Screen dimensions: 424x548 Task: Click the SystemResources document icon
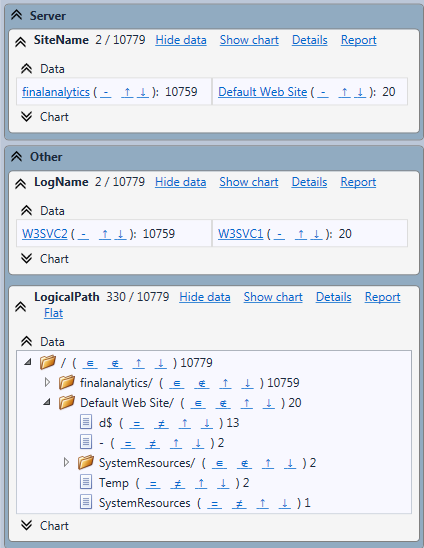tap(86, 502)
